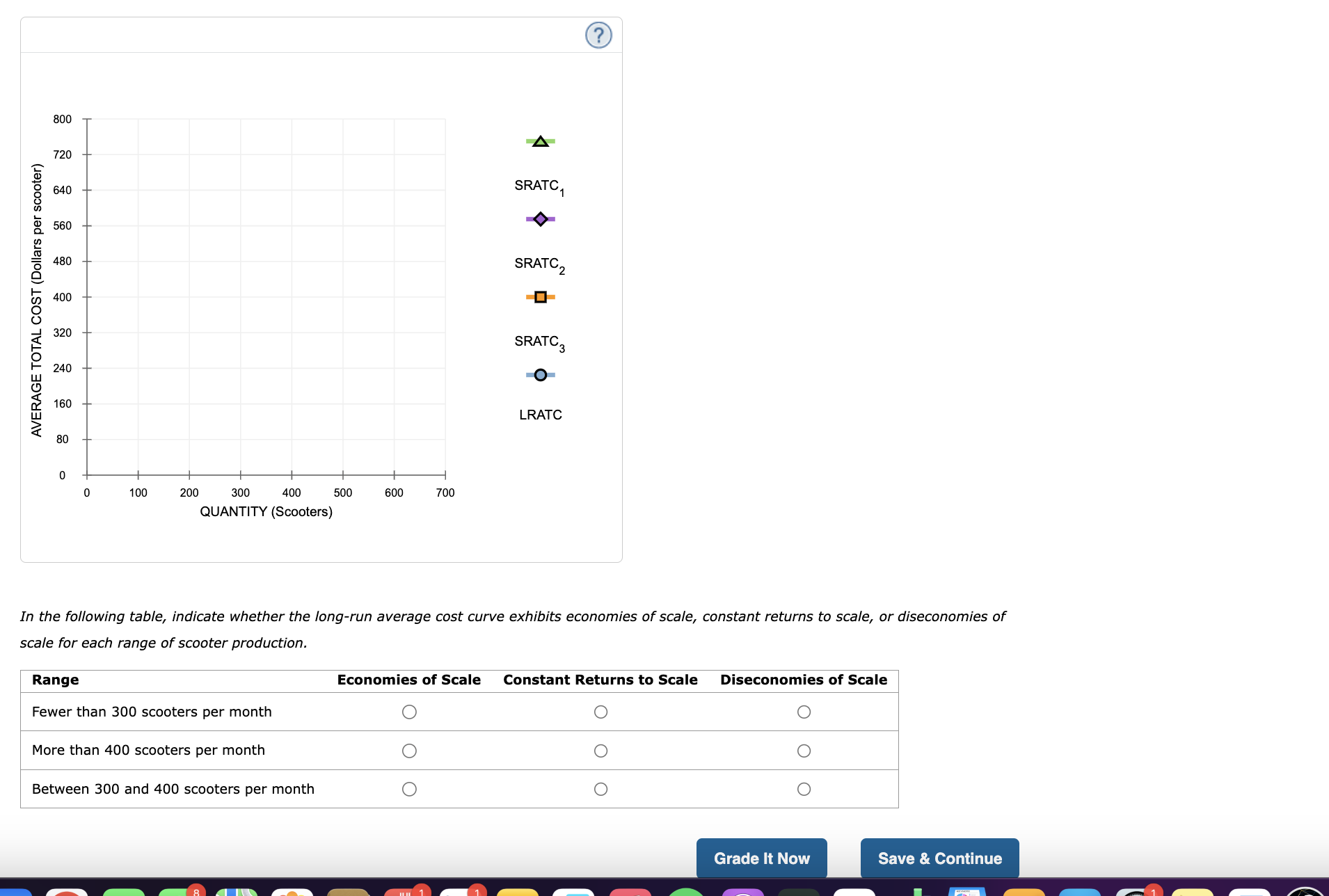The width and height of the screenshot is (1329, 896).
Task: Select the purple SRATC2 curve tool
Action: click(540, 219)
